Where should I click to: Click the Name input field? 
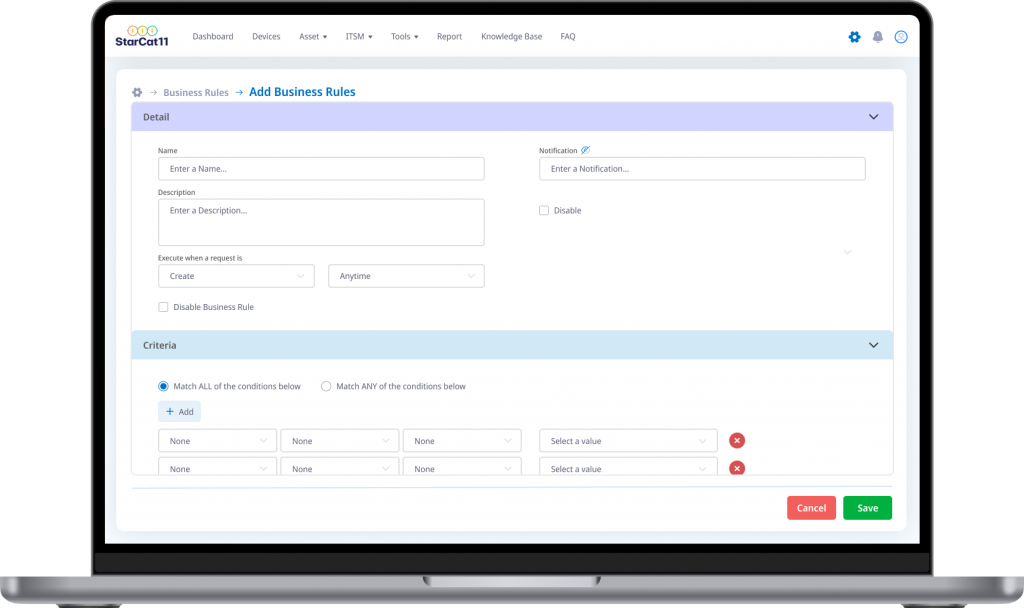(x=321, y=168)
